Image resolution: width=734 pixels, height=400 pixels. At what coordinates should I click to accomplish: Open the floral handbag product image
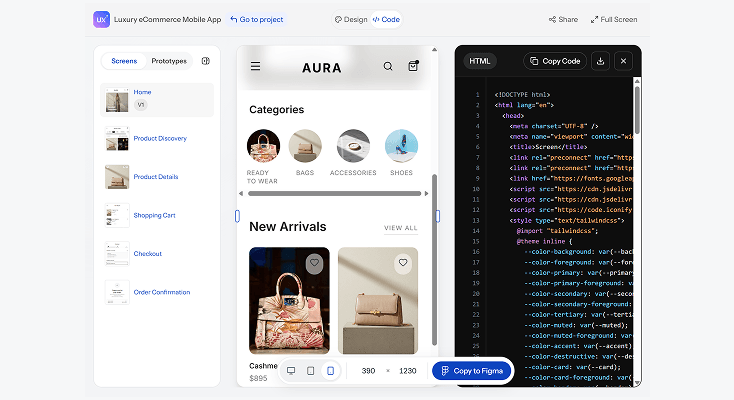pos(289,301)
